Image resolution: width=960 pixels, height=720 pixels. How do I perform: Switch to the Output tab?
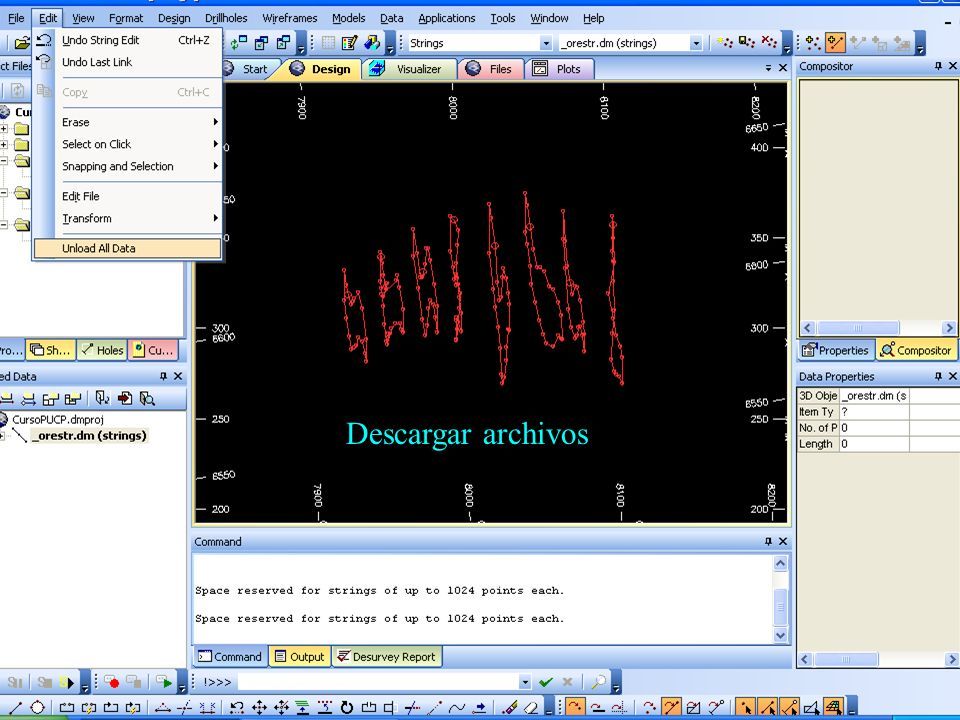(300, 657)
